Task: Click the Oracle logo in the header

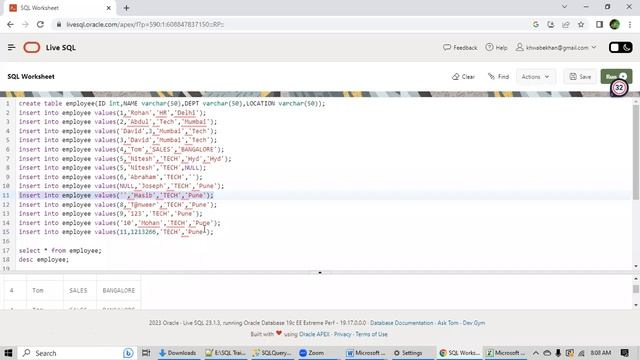Action: (x=31, y=47)
